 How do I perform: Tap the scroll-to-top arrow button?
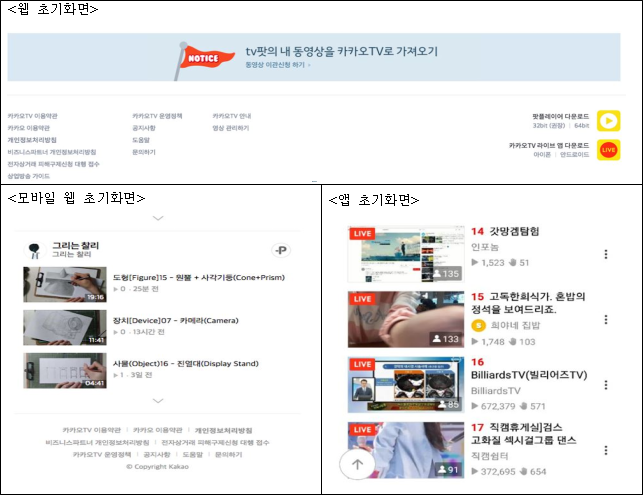click(357, 464)
